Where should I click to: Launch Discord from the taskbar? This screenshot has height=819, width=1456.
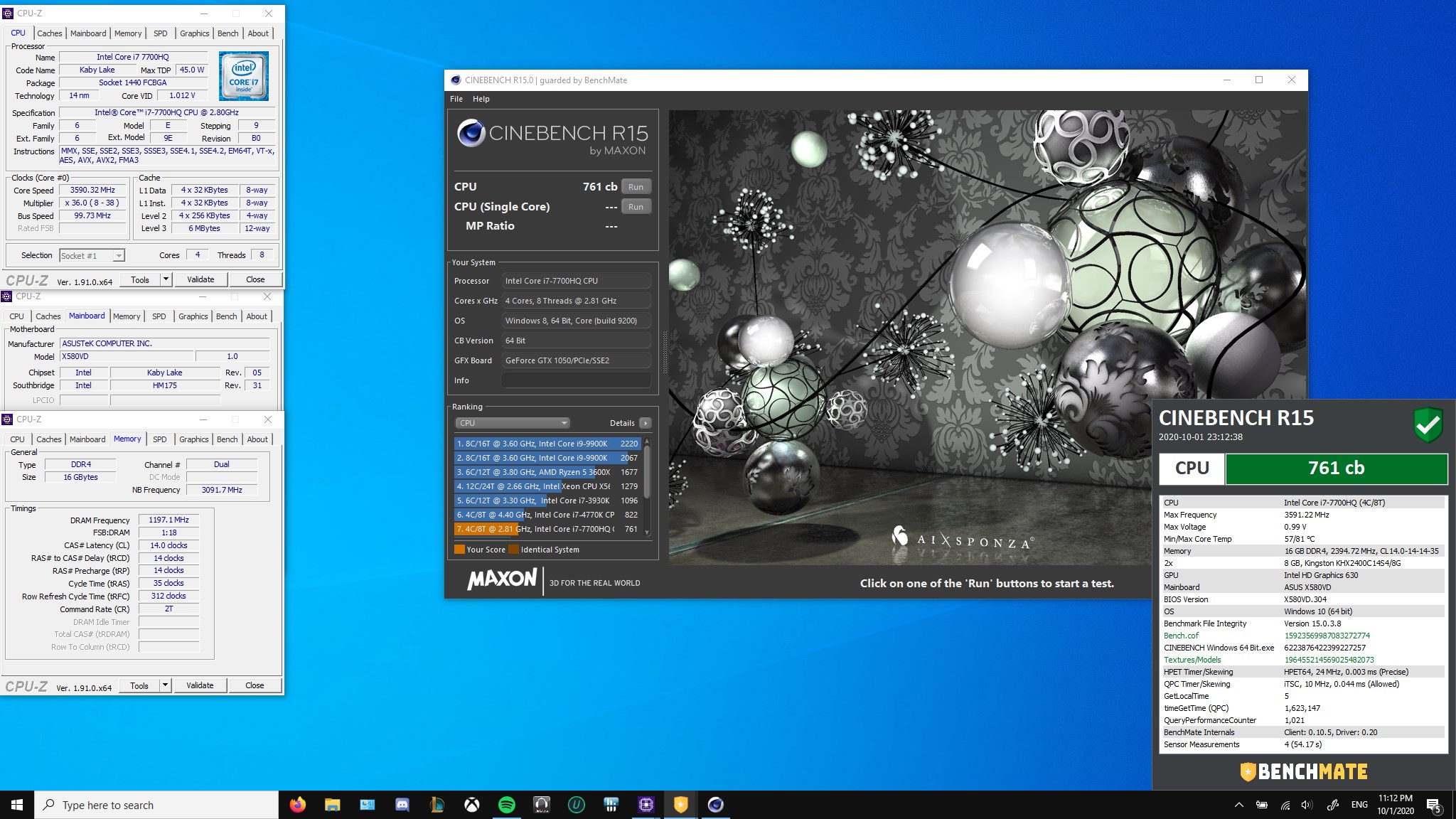402,805
